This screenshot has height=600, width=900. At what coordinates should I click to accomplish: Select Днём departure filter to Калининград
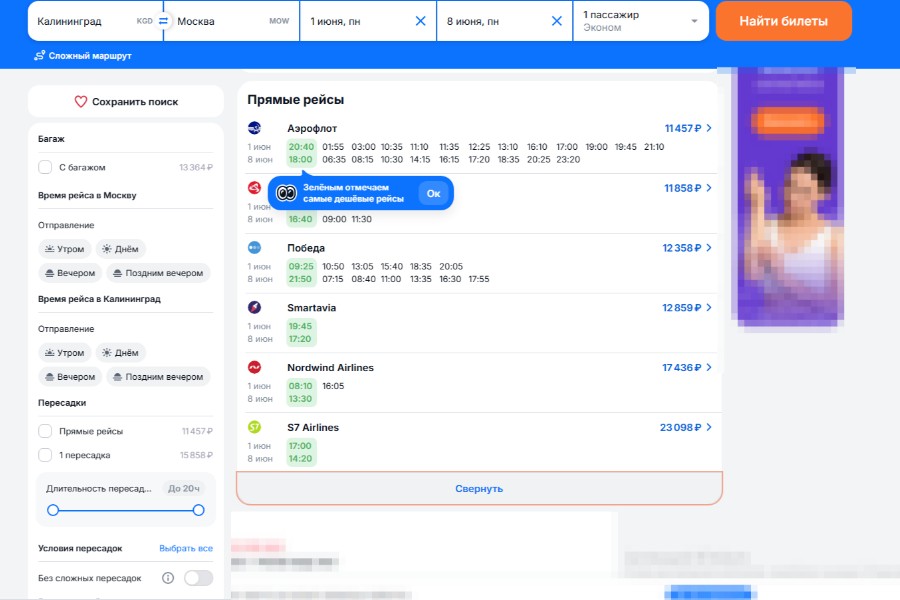121,353
